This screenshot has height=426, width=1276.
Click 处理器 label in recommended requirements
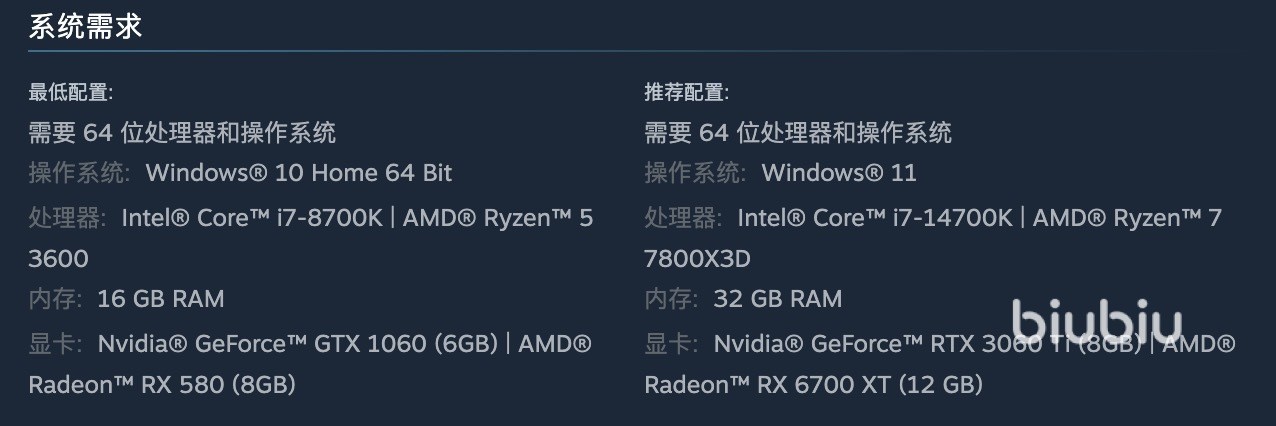681,217
